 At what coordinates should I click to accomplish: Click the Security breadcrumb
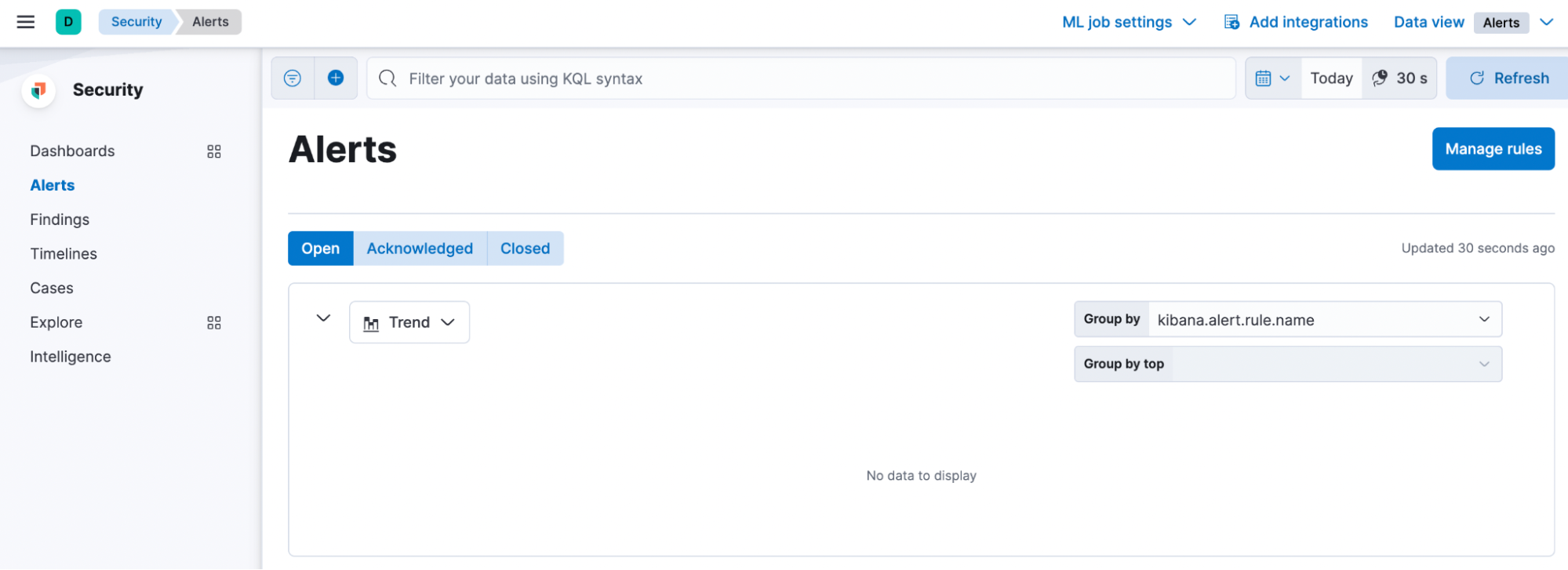coord(136,22)
